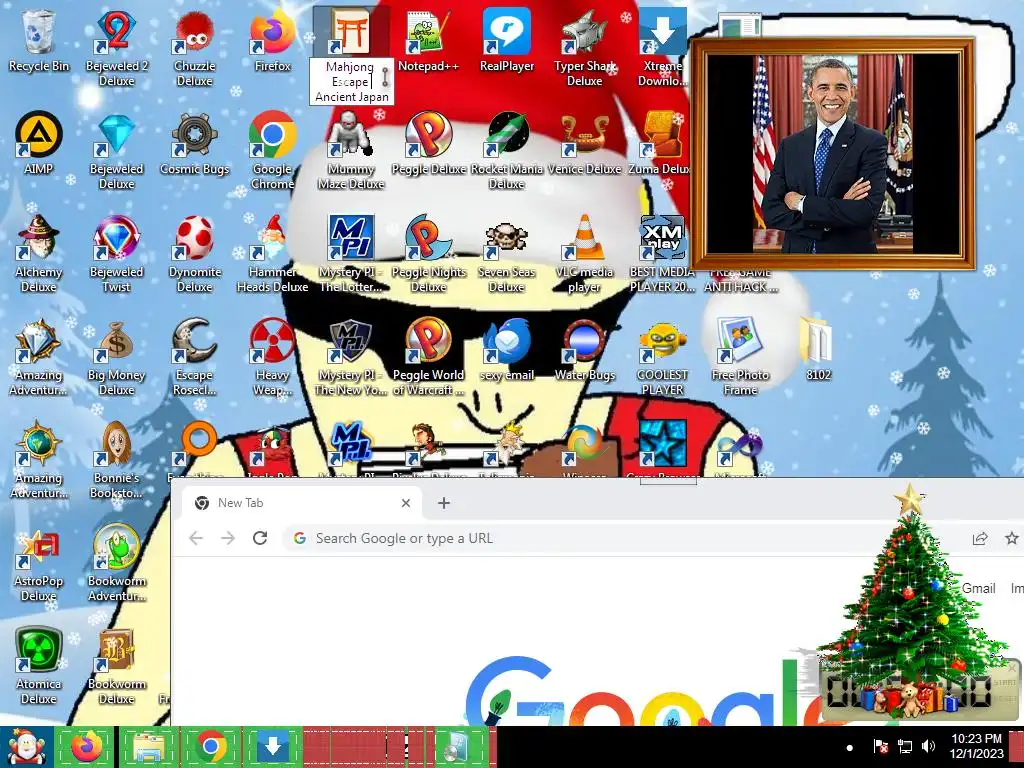1024x768 pixels.
Task: Launch RealPlayer desktop shortcut
Action: (x=507, y=40)
